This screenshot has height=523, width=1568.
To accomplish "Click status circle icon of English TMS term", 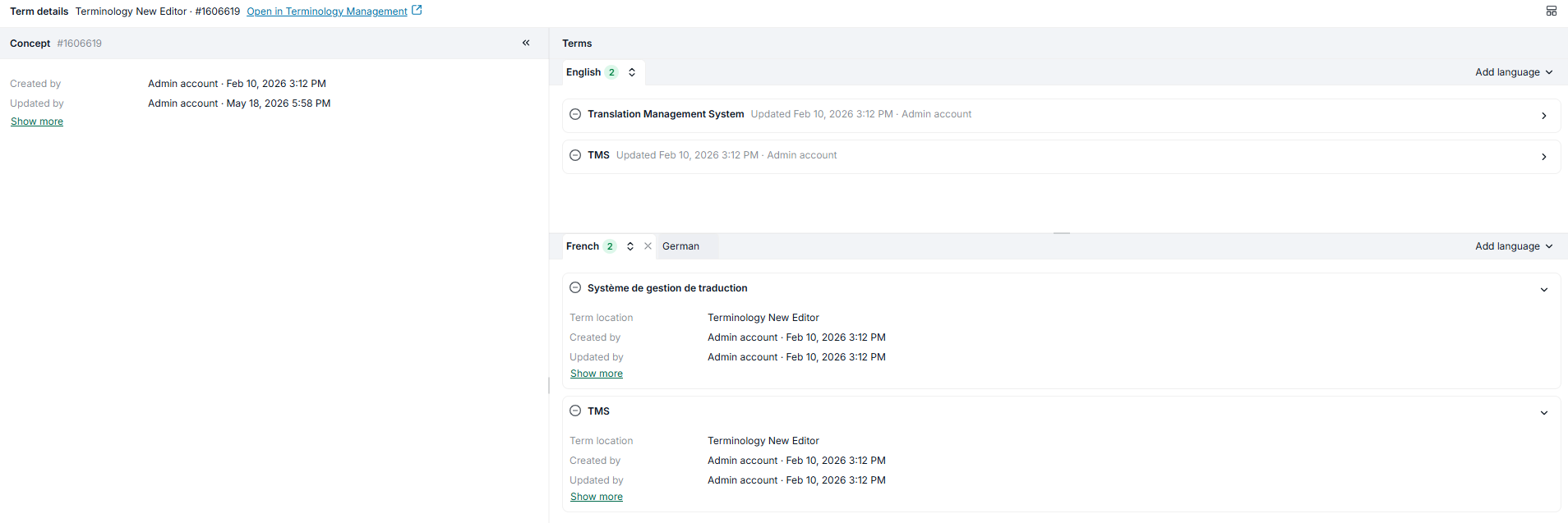I will click(575, 155).
